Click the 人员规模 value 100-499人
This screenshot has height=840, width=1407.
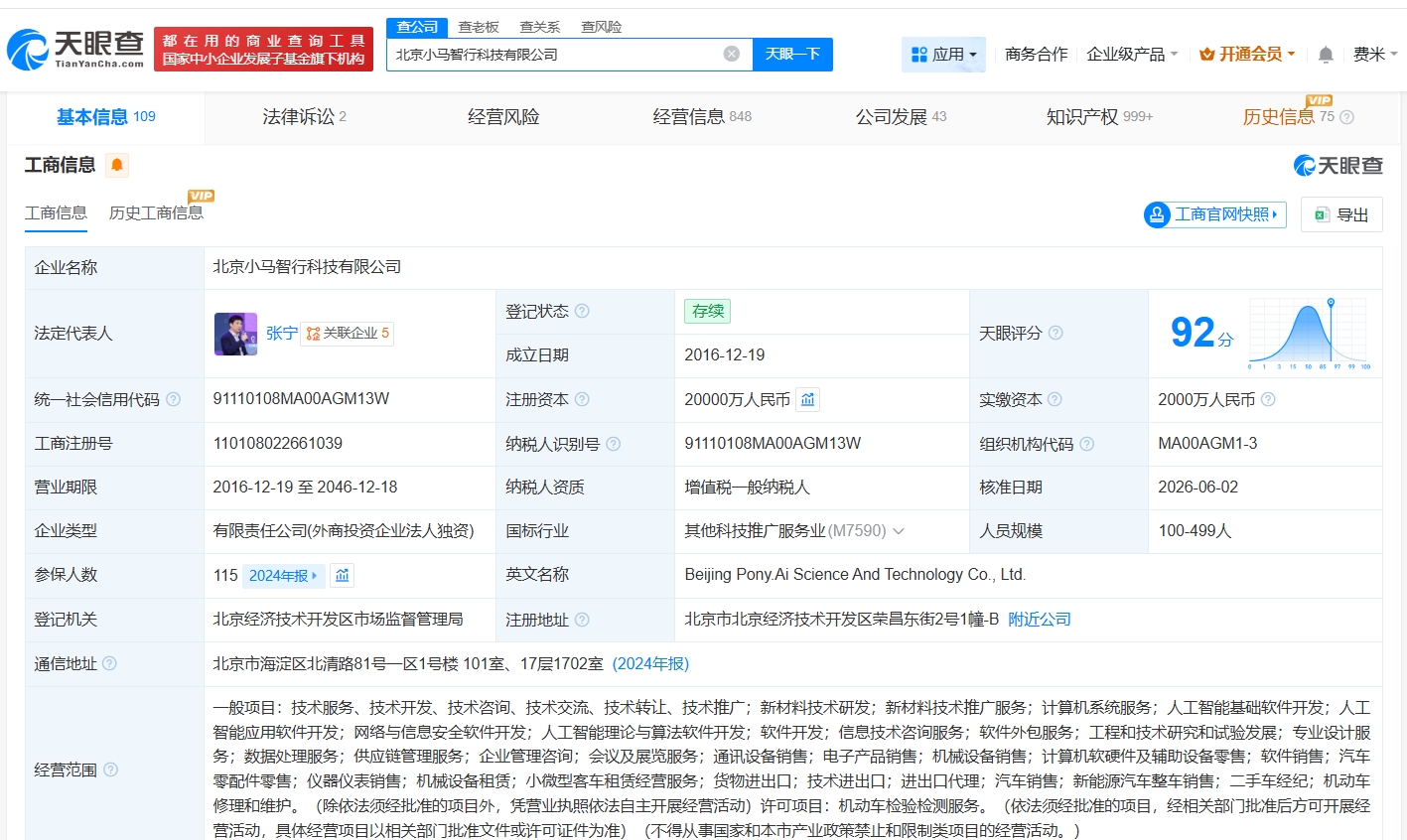click(1195, 531)
